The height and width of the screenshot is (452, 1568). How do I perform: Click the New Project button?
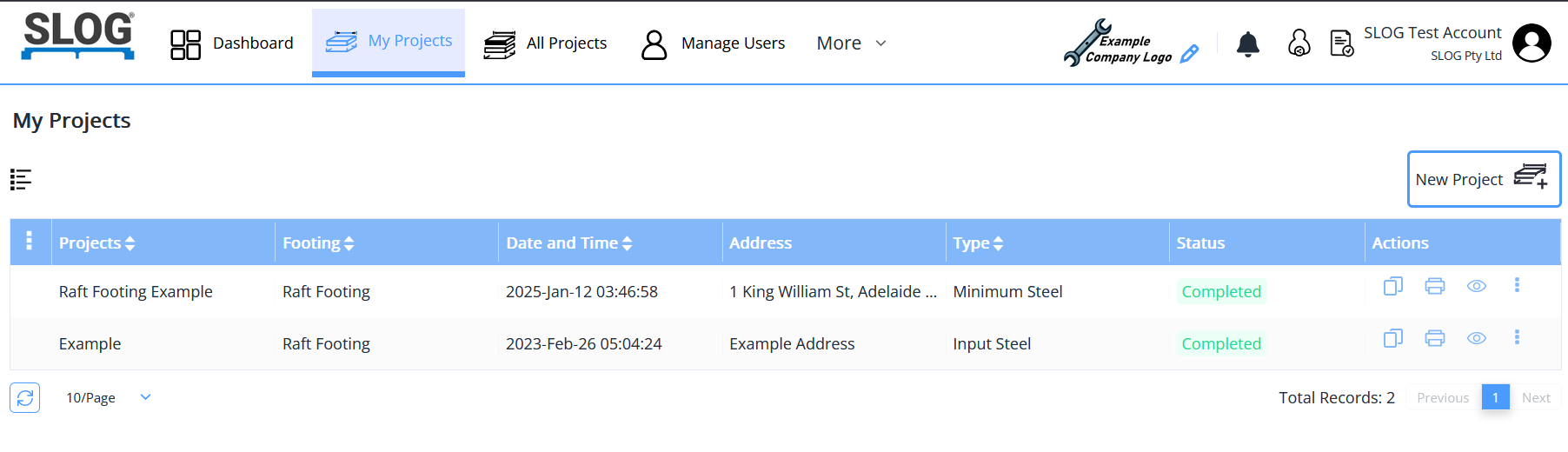click(x=1483, y=179)
